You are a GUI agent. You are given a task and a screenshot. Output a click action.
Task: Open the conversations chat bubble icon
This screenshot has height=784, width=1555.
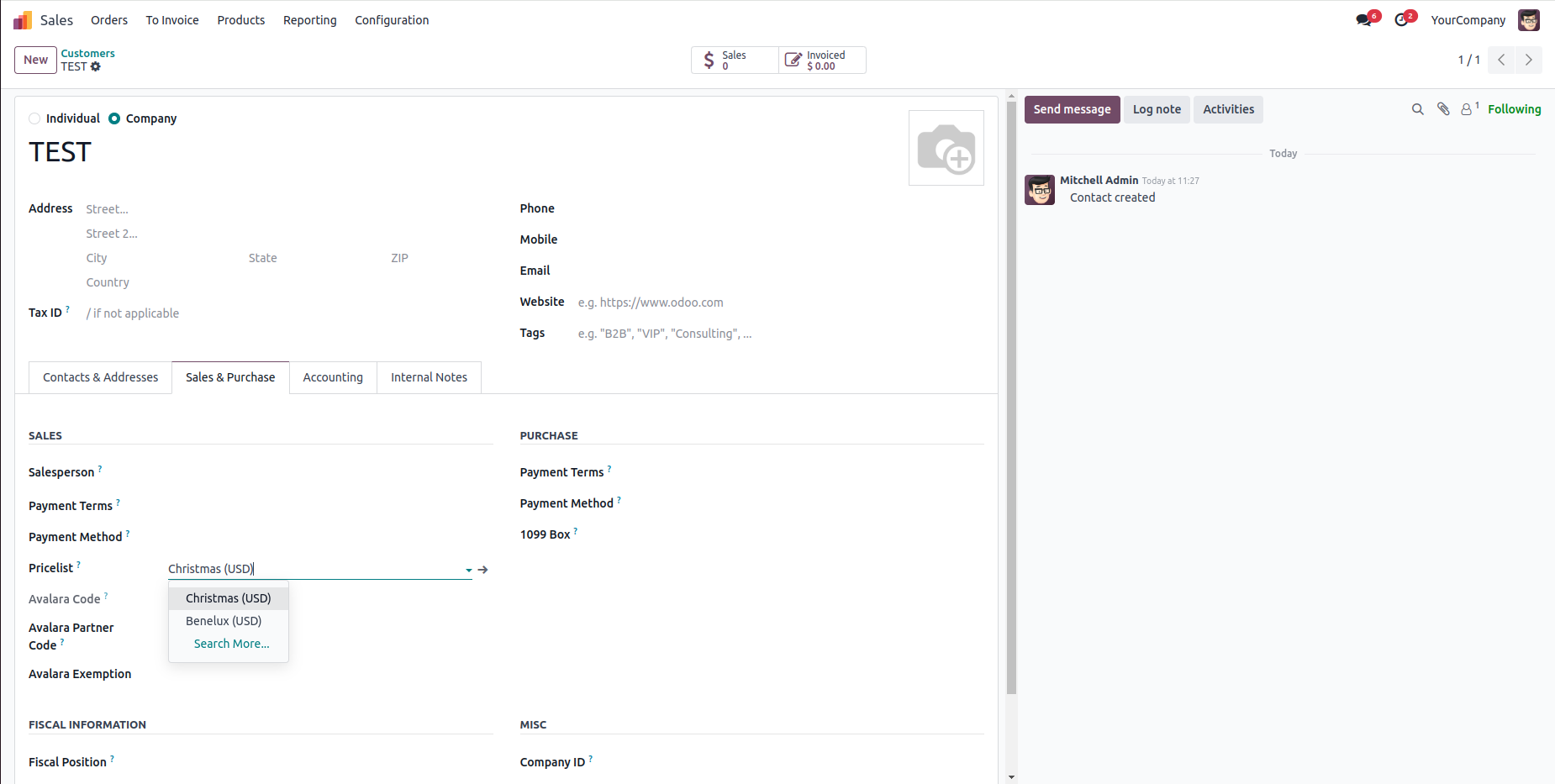1365,20
